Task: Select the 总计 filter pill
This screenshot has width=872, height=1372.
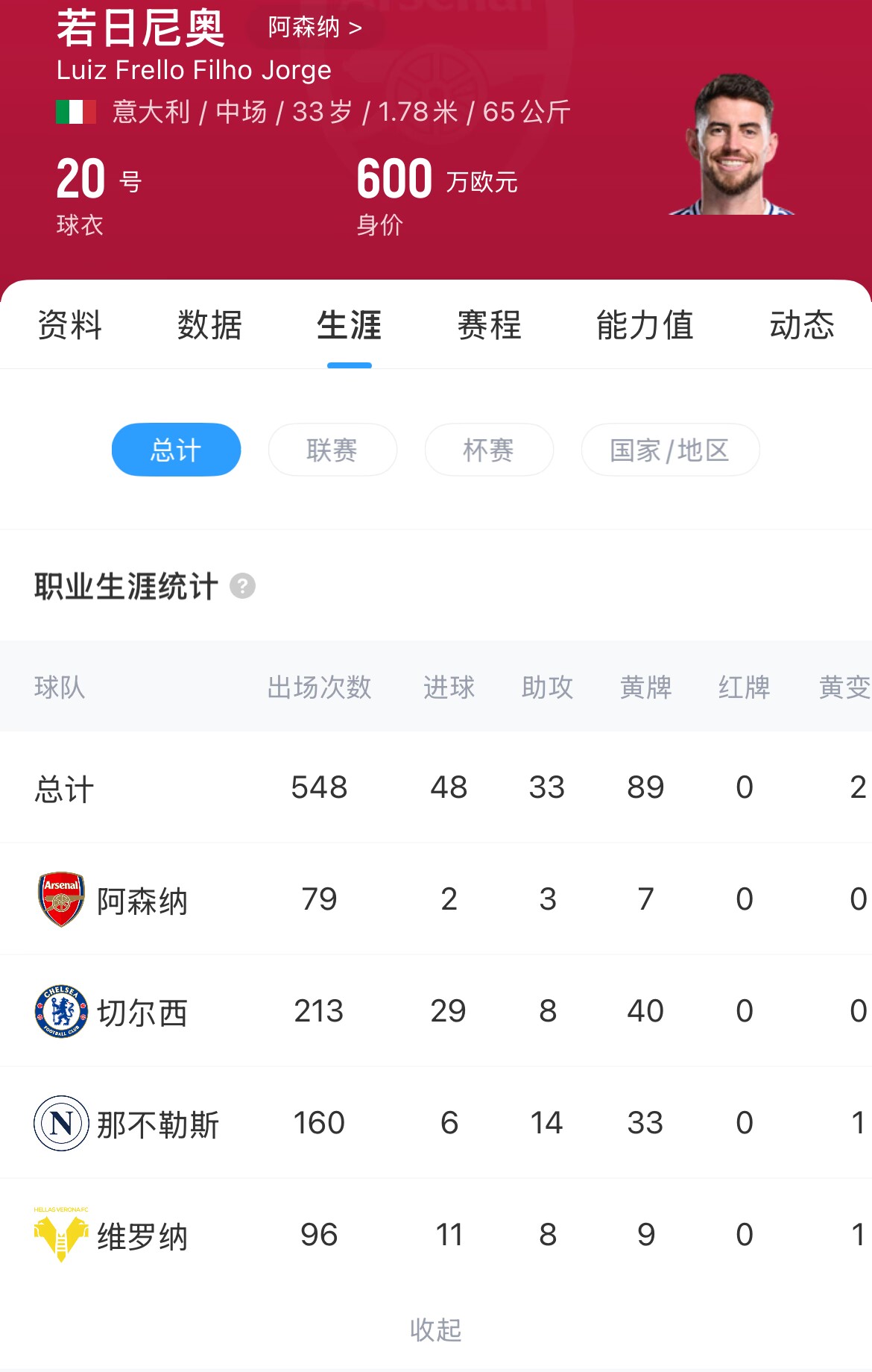Action: pyautogui.click(x=176, y=450)
